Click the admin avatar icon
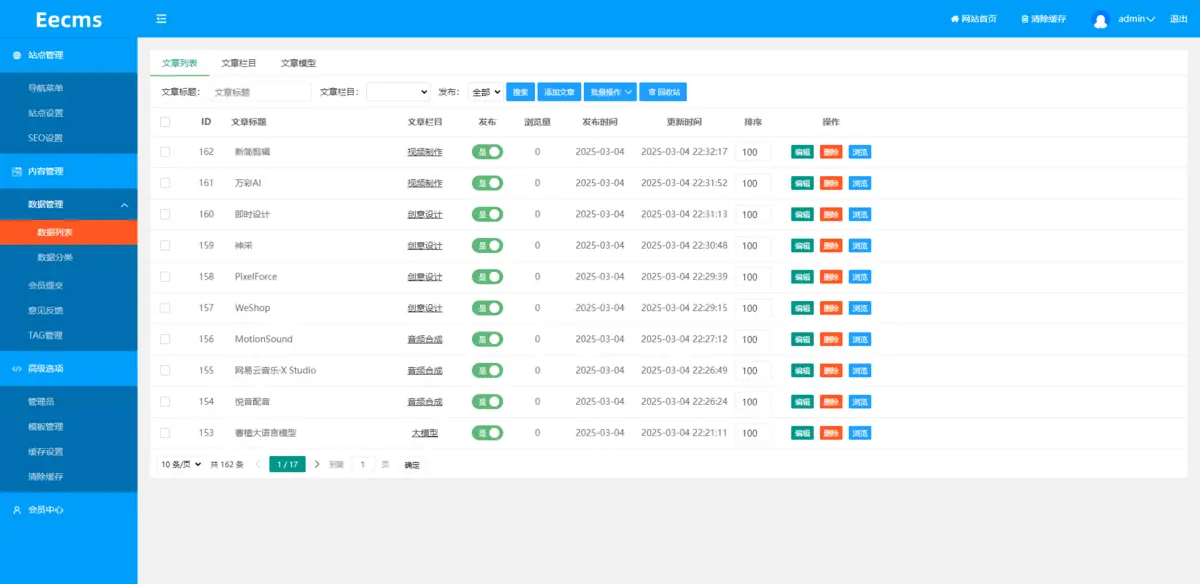 coord(1098,18)
